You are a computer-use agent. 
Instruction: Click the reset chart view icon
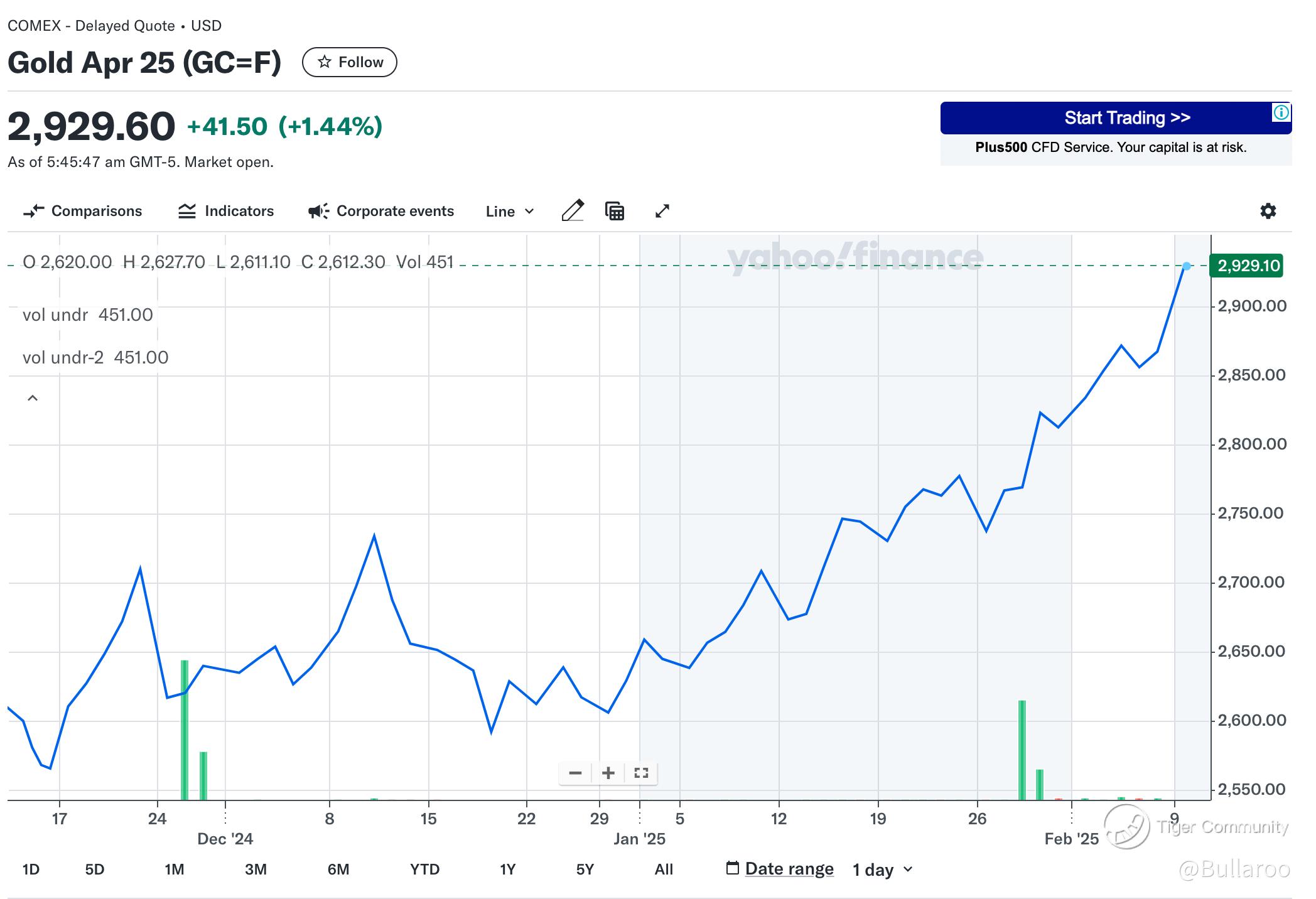[641, 773]
